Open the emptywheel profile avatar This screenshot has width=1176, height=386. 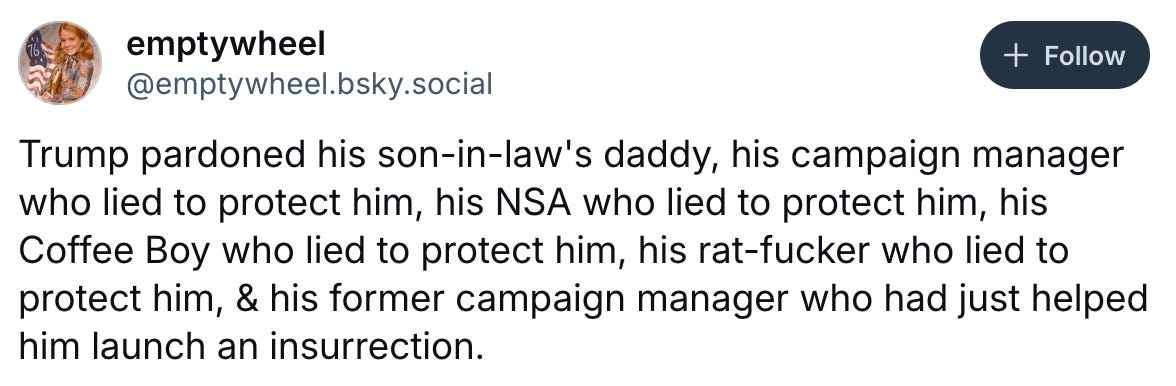61,62
